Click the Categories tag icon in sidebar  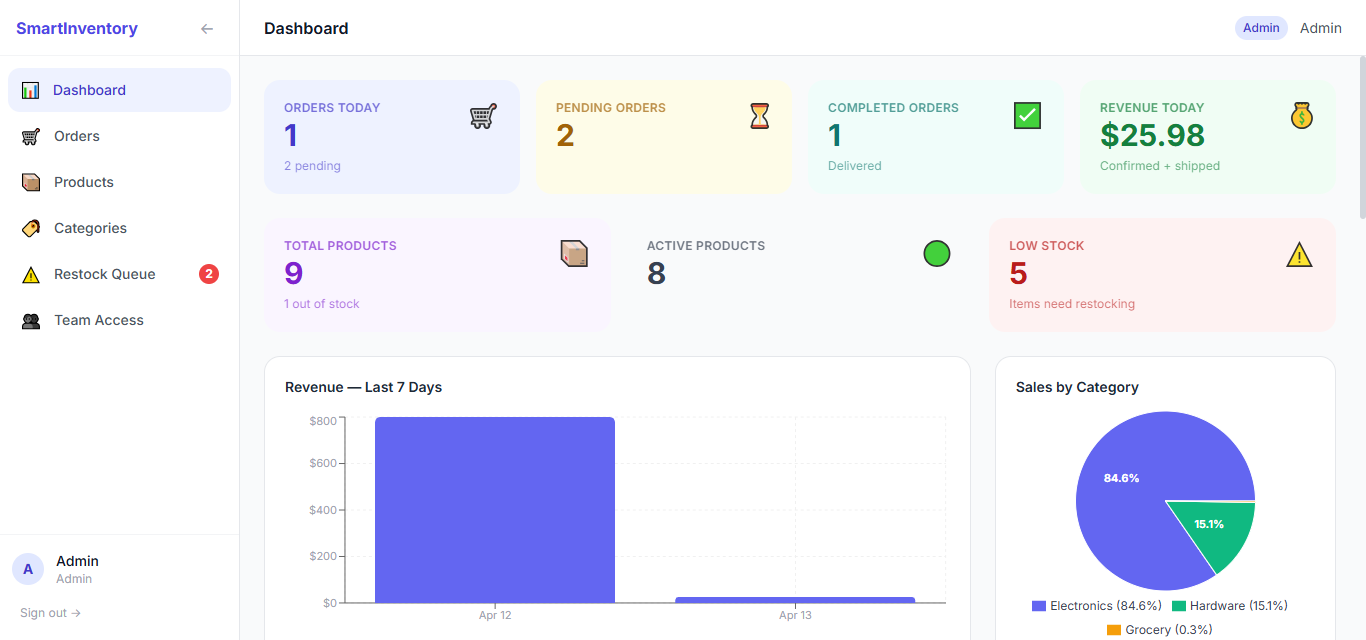click(x=31, y=228)
